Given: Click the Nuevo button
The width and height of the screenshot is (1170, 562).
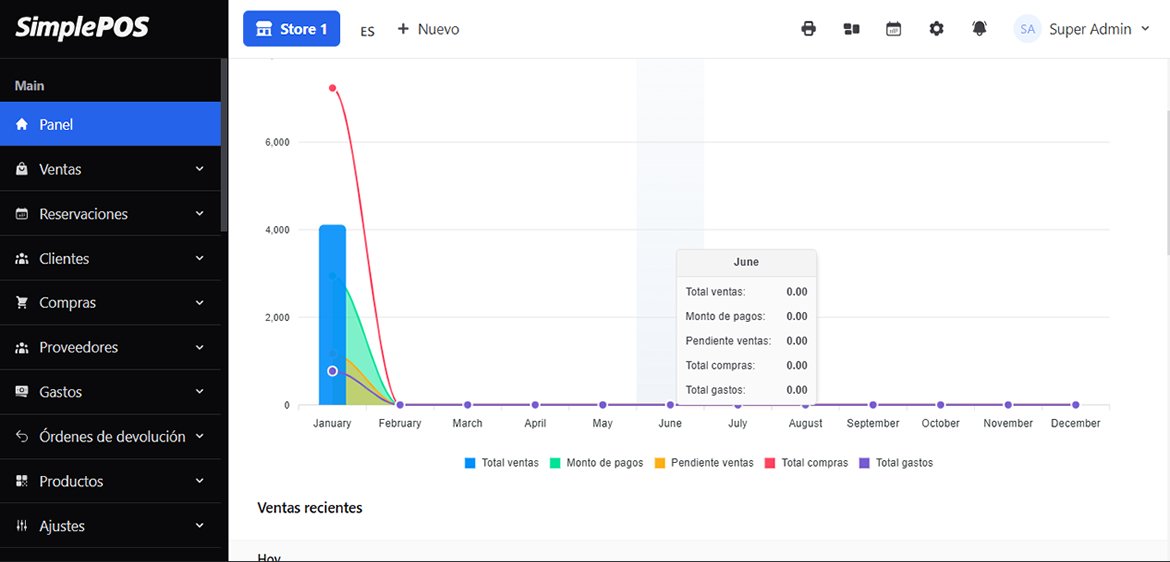Looking at the screenshot, I should point(428,29).
